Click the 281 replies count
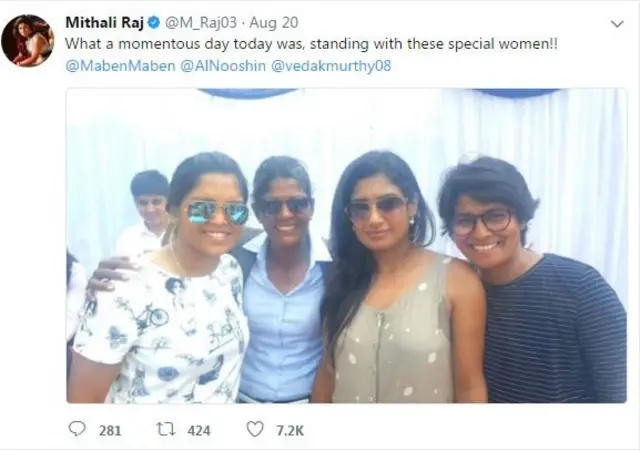The image size is (640, 451). (109, 430)
